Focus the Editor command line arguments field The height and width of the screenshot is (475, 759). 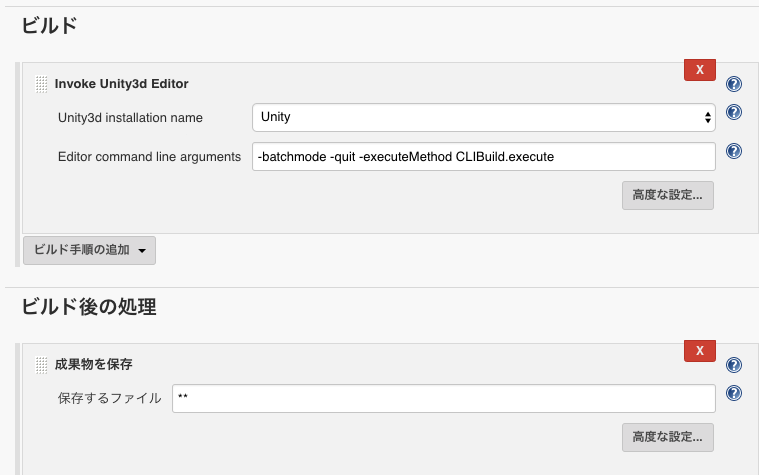484,156
